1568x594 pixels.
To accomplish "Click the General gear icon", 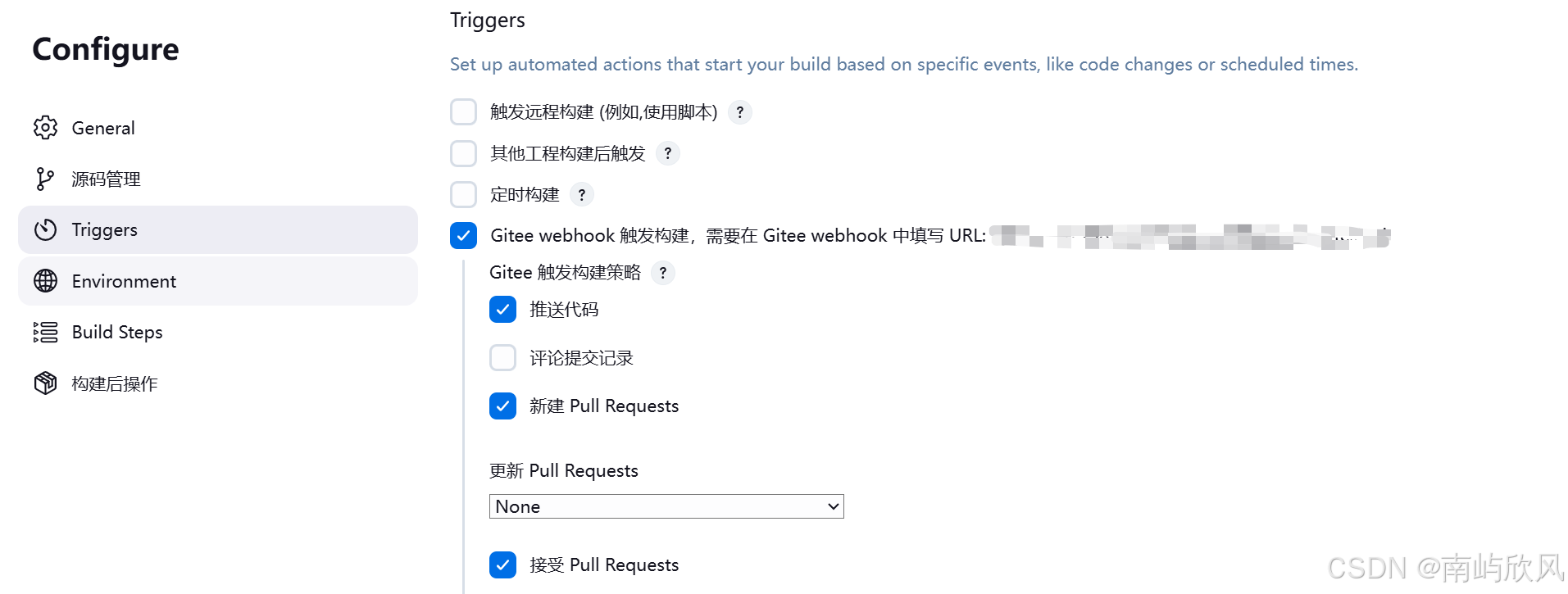I will (x=46, y=128).
